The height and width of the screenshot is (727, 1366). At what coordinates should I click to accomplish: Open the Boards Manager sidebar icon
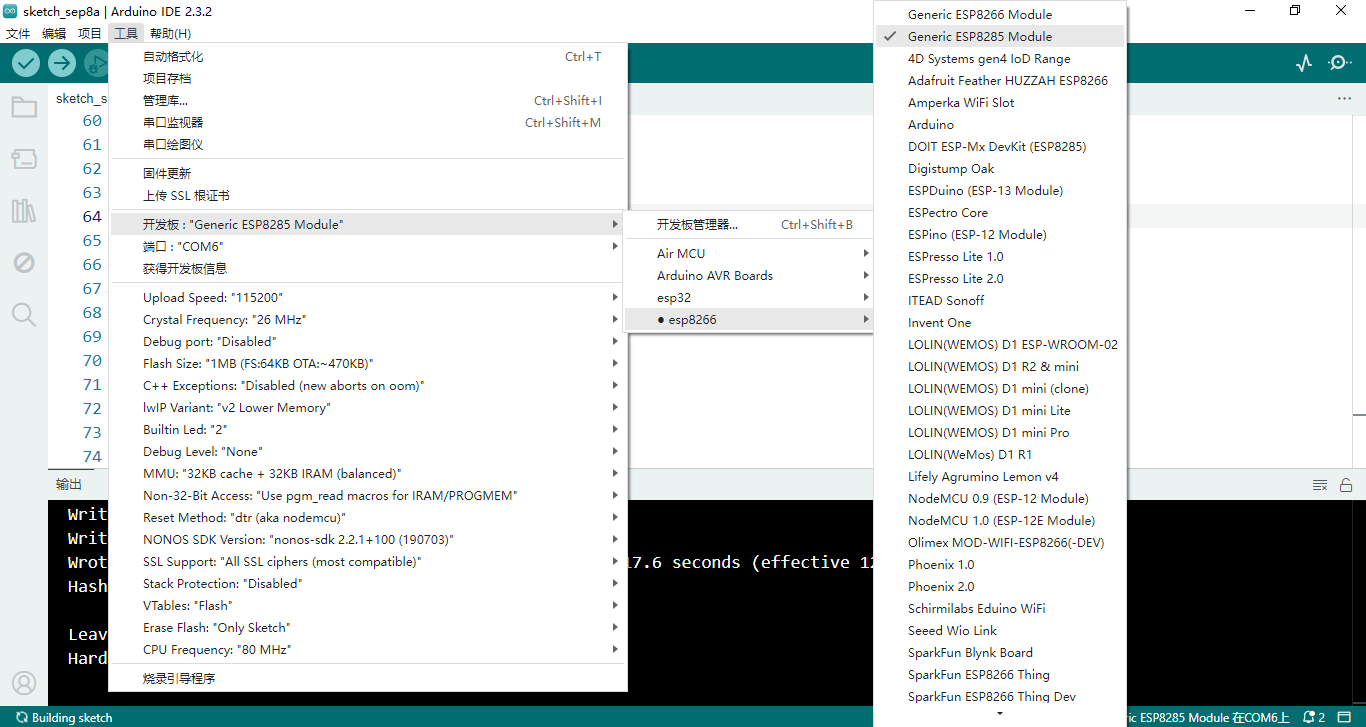(x=24, y=159)
